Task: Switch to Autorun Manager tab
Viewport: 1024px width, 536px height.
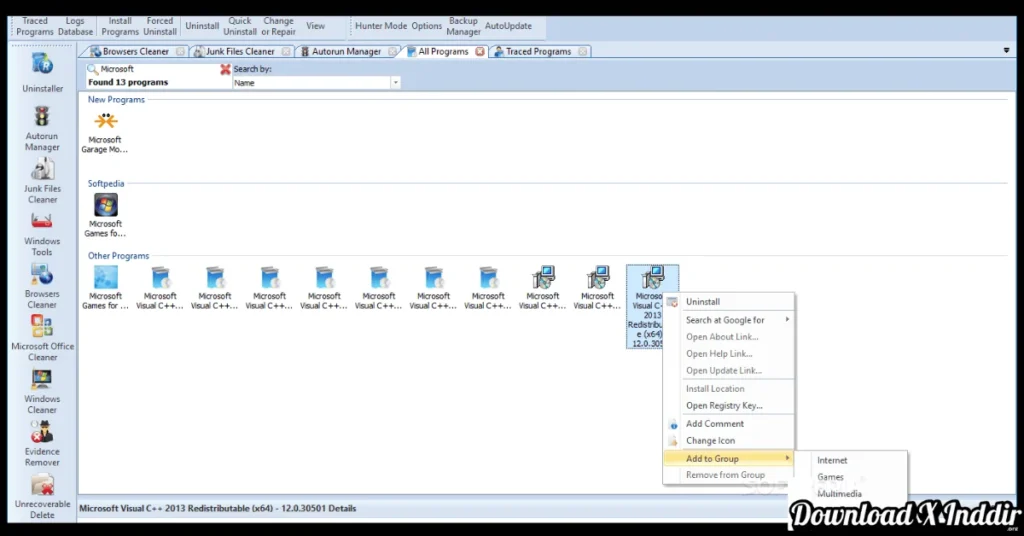Action: 345,52
